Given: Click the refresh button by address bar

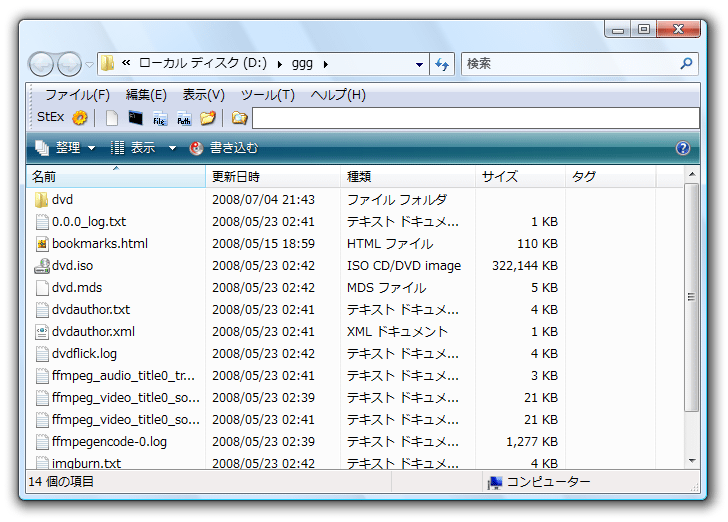Looking at the screenshot, I should pyautogui.click(x=442, y=64).
